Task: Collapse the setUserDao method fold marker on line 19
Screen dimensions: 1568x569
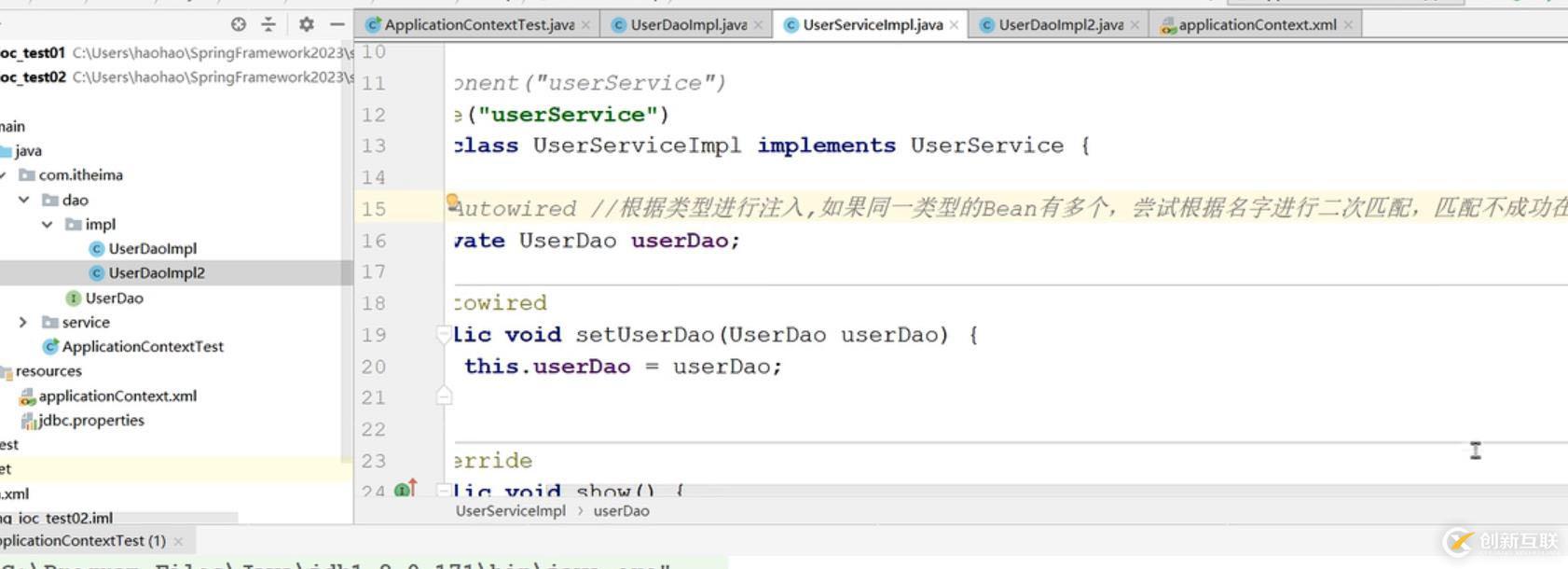Action: click(x=444, y=334)
